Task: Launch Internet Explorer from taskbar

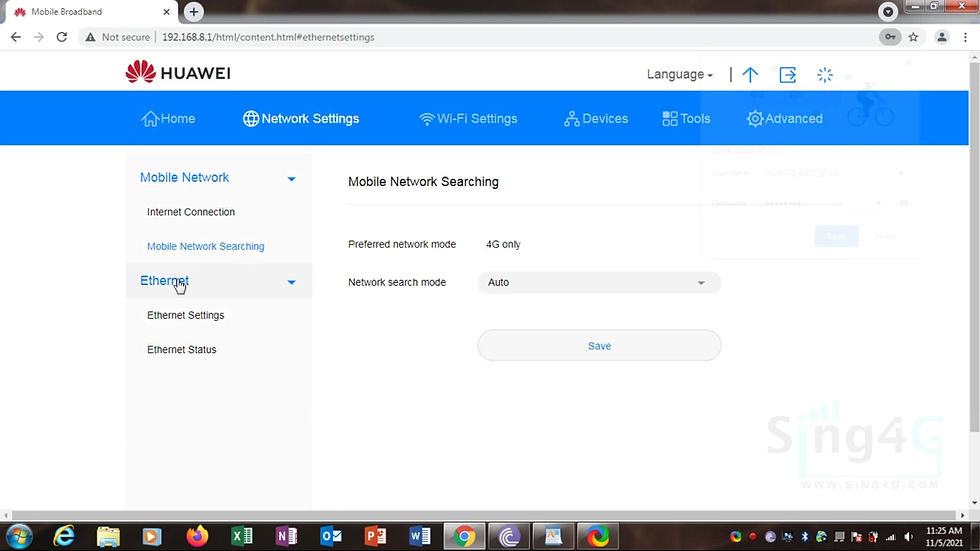Action: pyautogui.click(x=64, y=536)
